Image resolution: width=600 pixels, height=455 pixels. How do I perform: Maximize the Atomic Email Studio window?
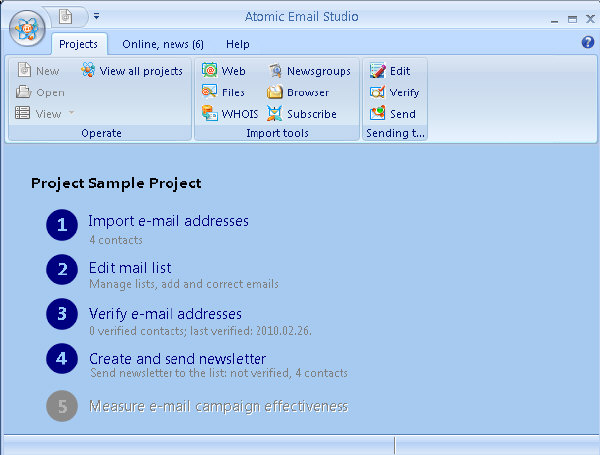pyautogui.click(x=572, y=19)
